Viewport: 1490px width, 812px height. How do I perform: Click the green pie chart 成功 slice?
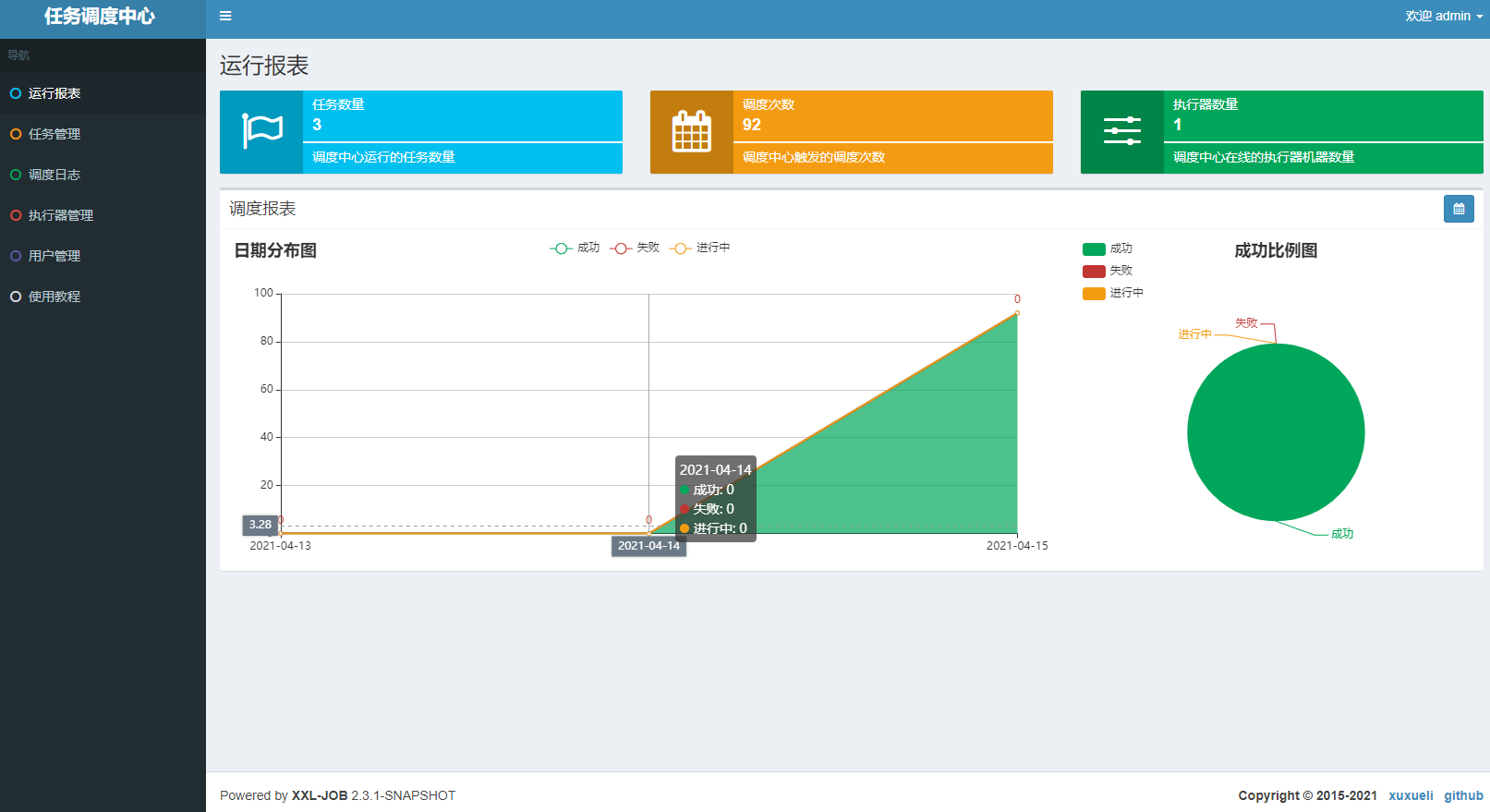1276,432
